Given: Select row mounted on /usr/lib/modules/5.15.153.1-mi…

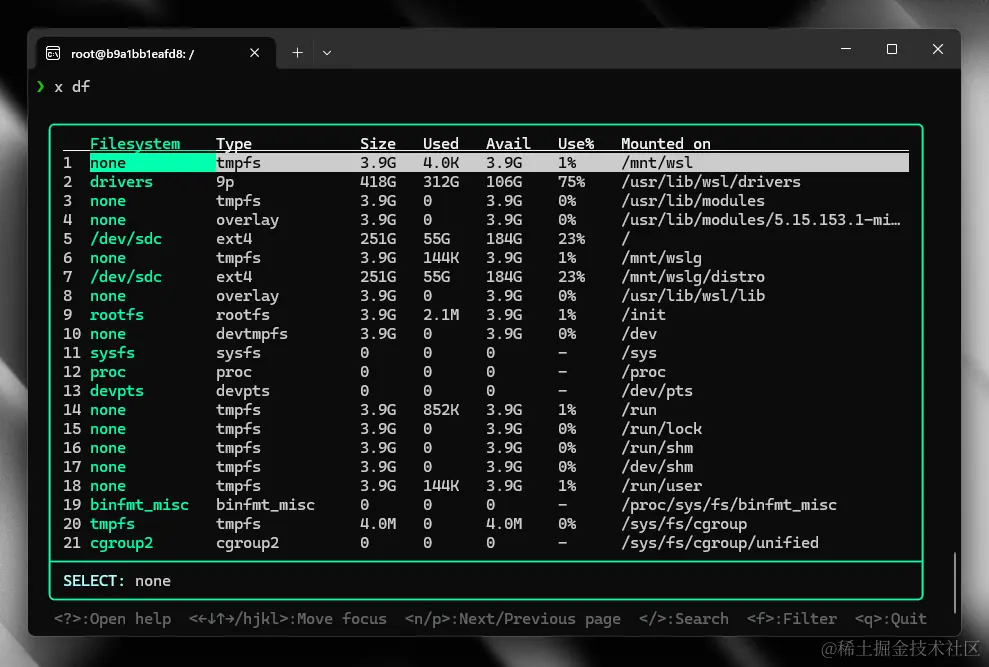Looking at the screenshot, I should point(486,220).
